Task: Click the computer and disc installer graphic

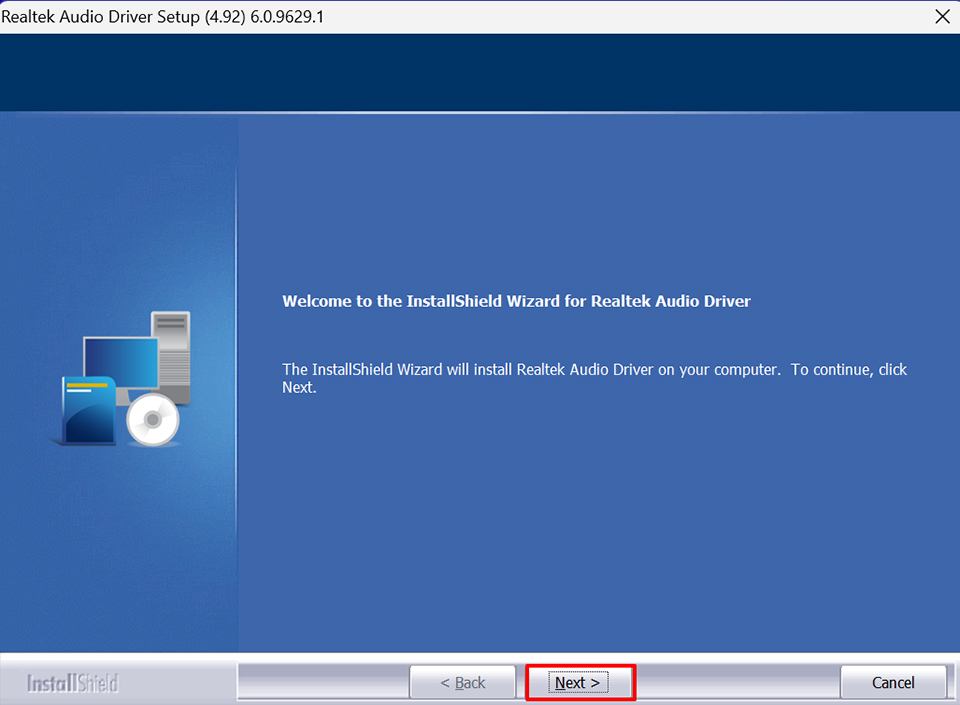Action: [122, 379]
